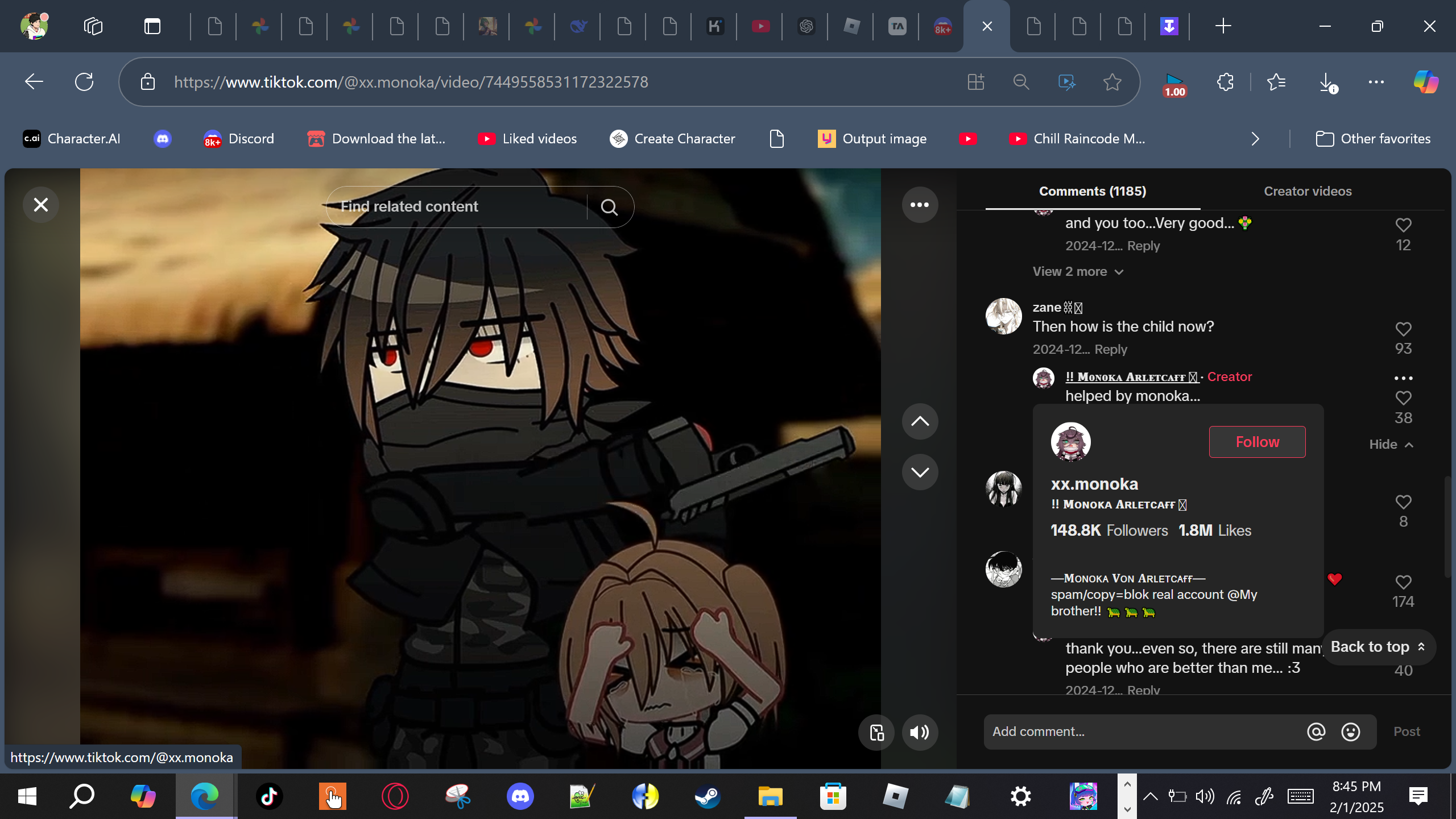The height and width of the screenshot is (819, 1456).
Task: Follow xx.monoka from the profile card
Action: pyautogui.click(x=1257, y=442)
